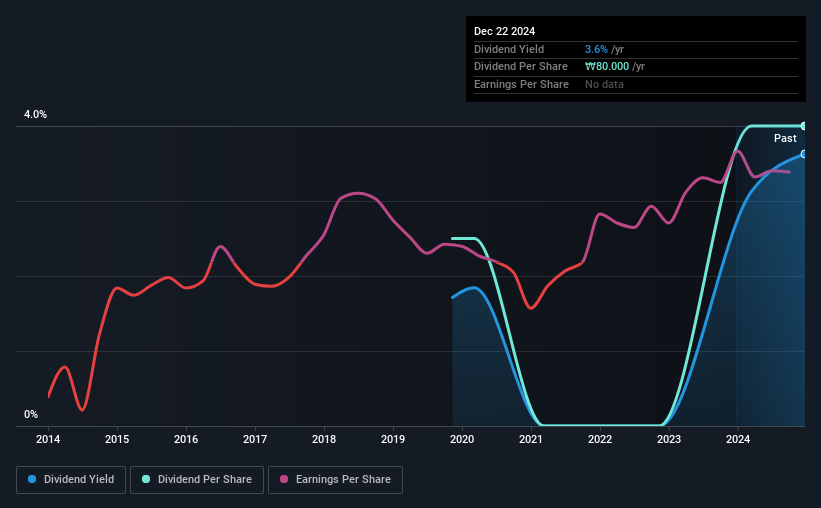Click the 2024 x-axis year label
The image size is (821, 508).
pos(738,439)
